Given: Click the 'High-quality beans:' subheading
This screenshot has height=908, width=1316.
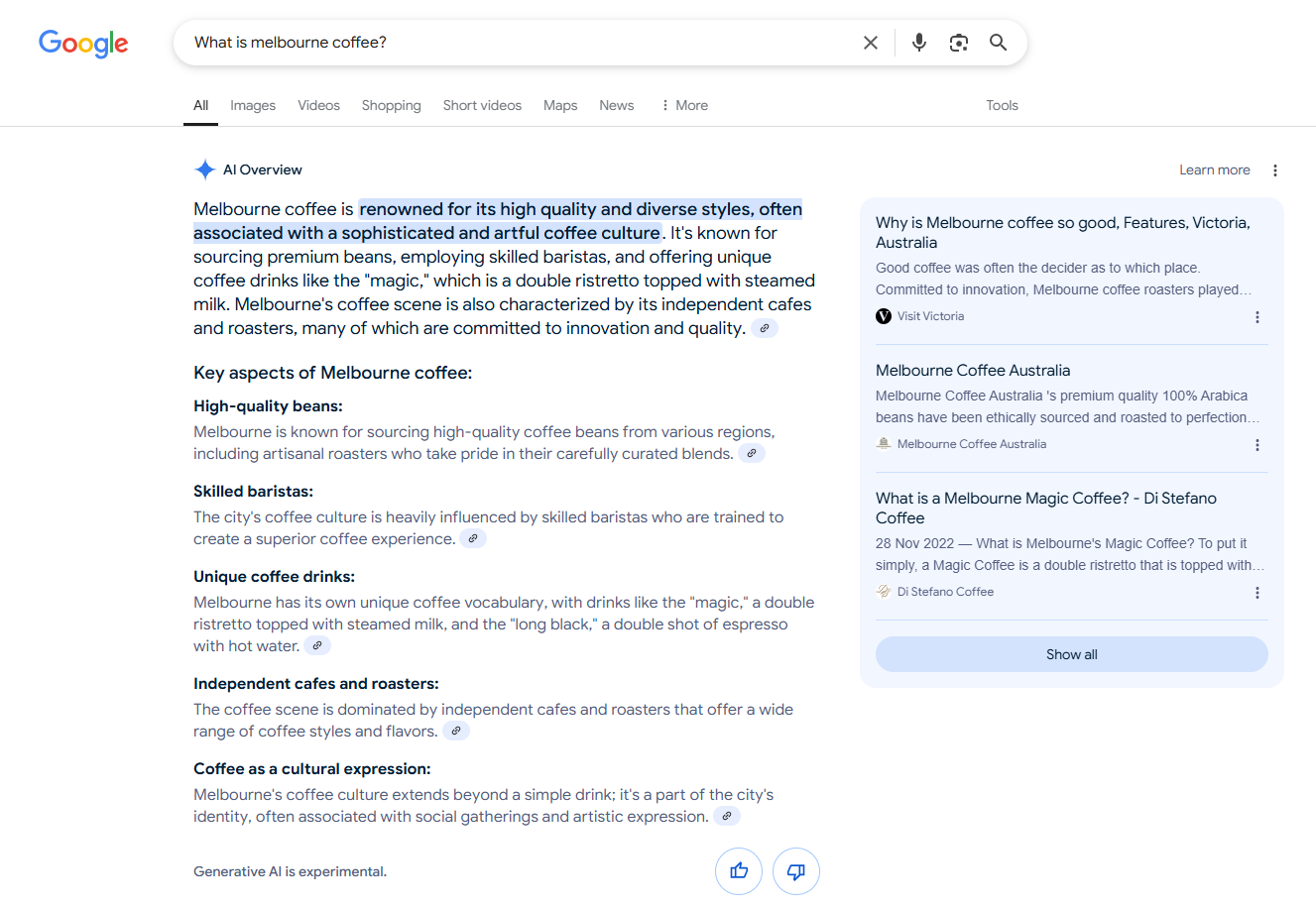Looking at the screenshot, I should pyautogui.click(x=268, y=406).
